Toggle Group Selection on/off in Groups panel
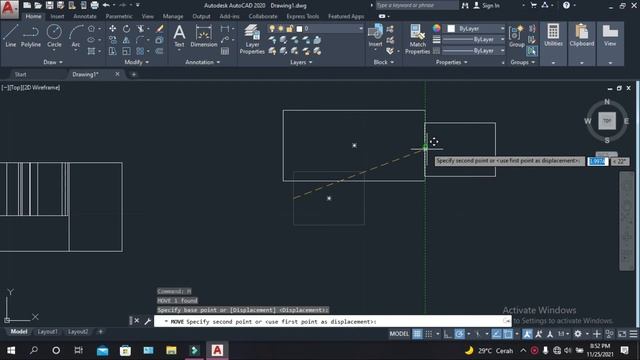Screen dimensions: 640x360 [x=531, y=51]
